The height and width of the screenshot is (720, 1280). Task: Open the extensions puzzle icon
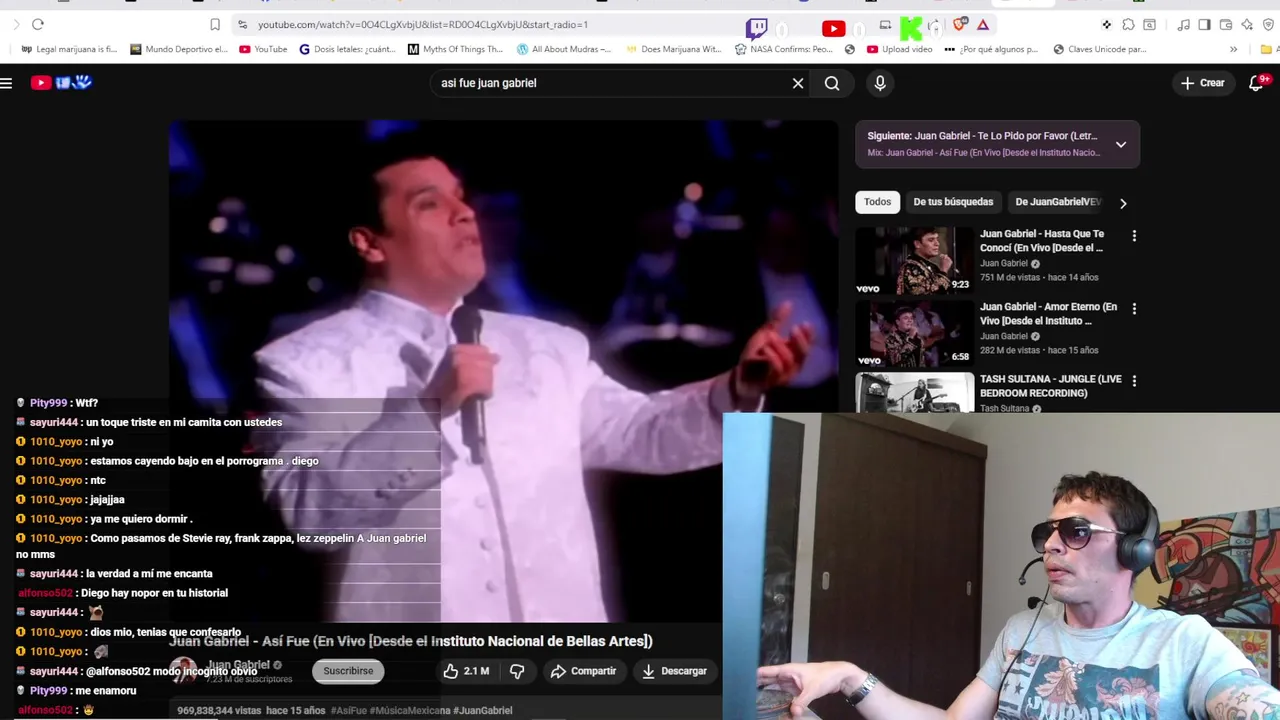point(1128,25)
